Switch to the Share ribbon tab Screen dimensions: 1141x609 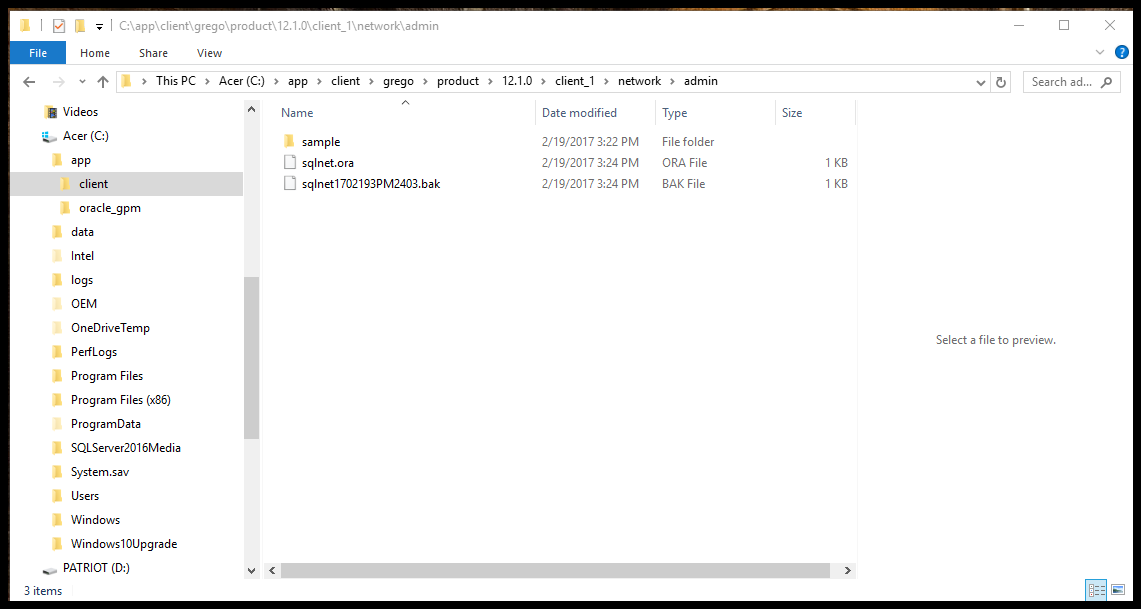coord(154,53)
